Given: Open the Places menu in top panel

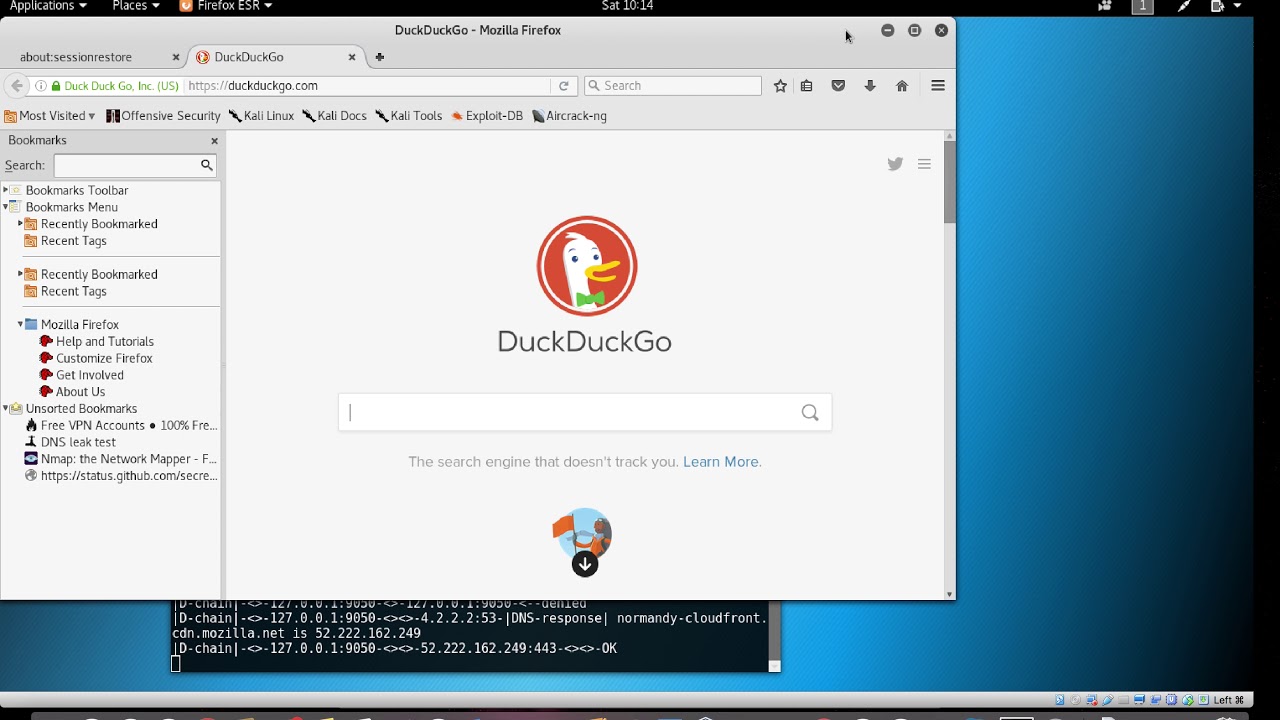Looking at the screenshot, I should click(x=136, y=6).
